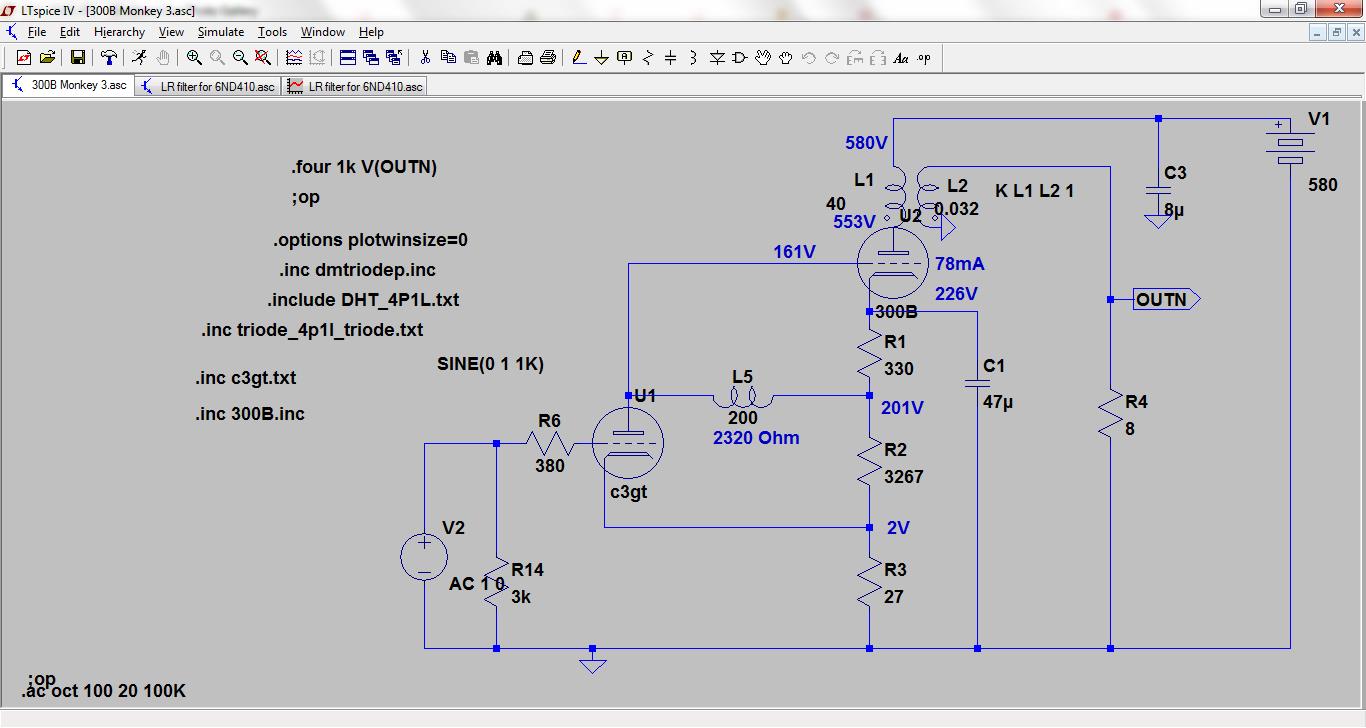Run simulation with the running man icon

140,58
